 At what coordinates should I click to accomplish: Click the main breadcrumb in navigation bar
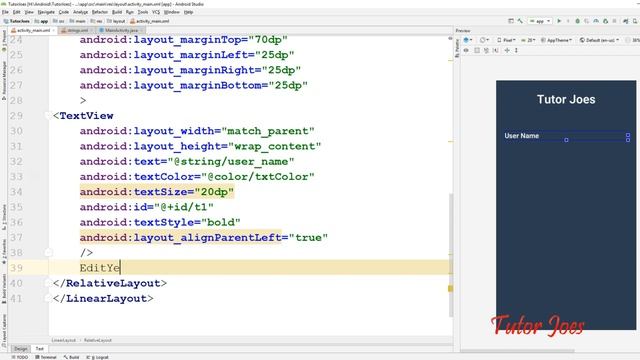tap(78, 21)
